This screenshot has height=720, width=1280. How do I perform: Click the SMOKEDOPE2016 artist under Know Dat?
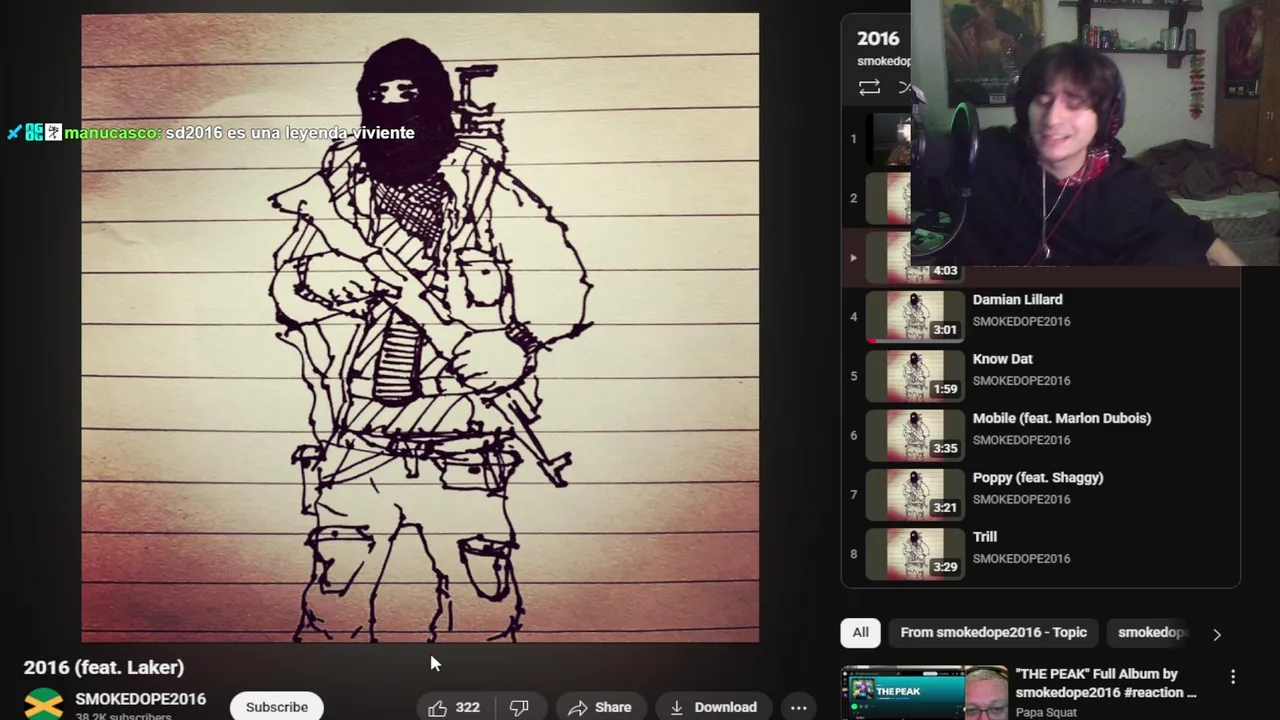[x=1021, y=380]
